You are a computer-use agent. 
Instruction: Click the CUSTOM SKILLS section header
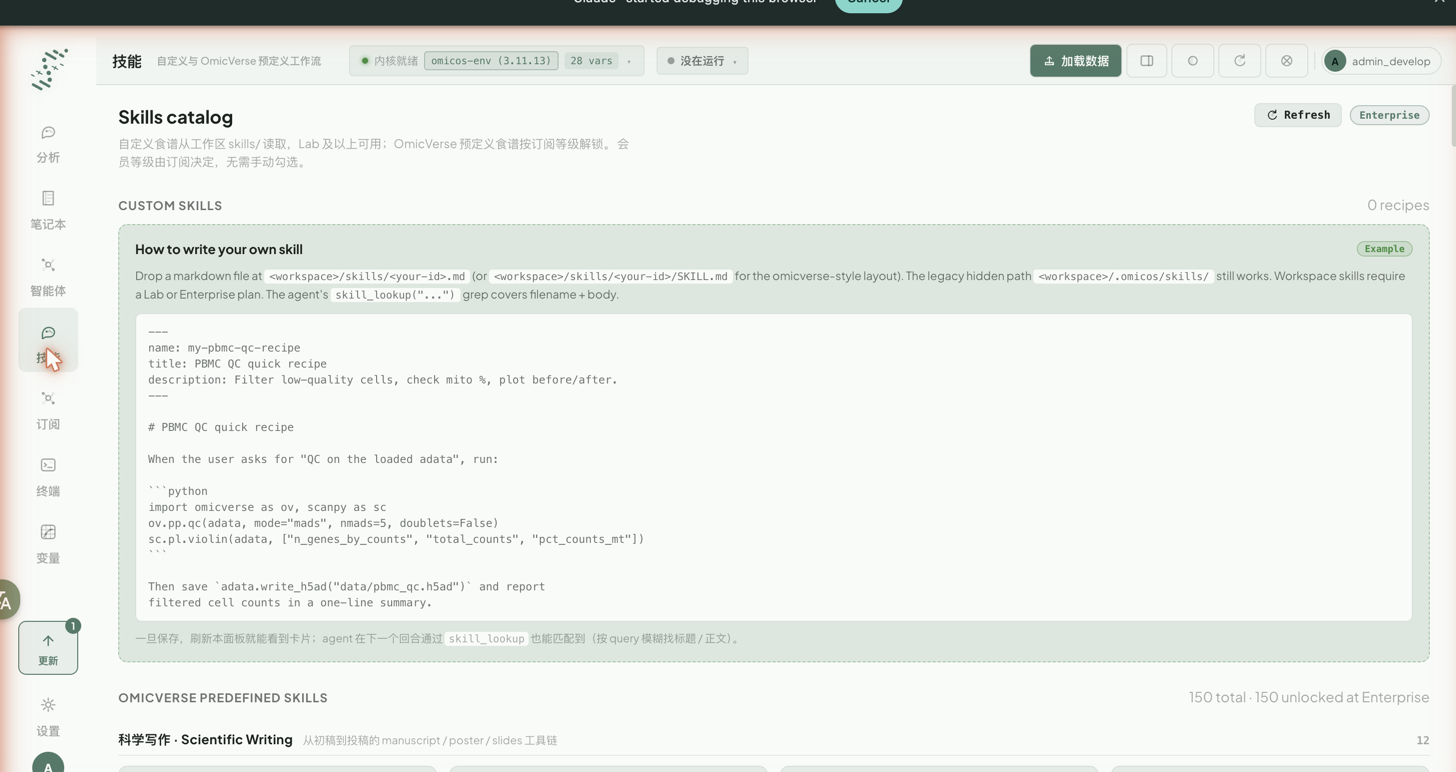(x=170, y=205)
